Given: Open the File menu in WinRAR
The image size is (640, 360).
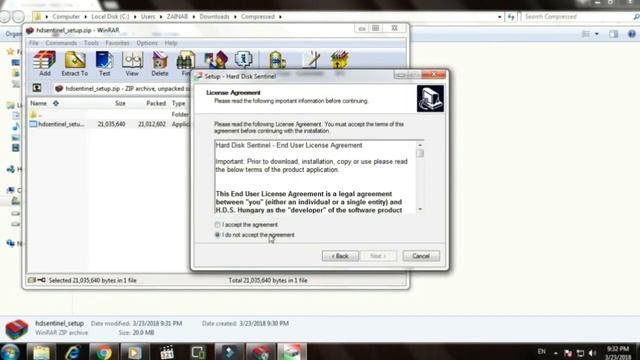Looking at the screenshot, I should pyautogui.click(x=34, y=43).
